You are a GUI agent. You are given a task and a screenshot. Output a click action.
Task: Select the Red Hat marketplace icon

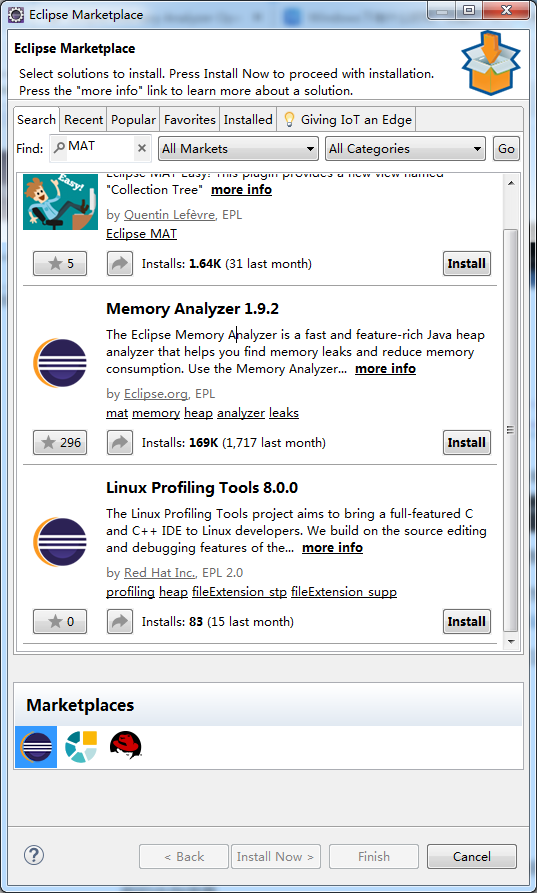point(125,745)
